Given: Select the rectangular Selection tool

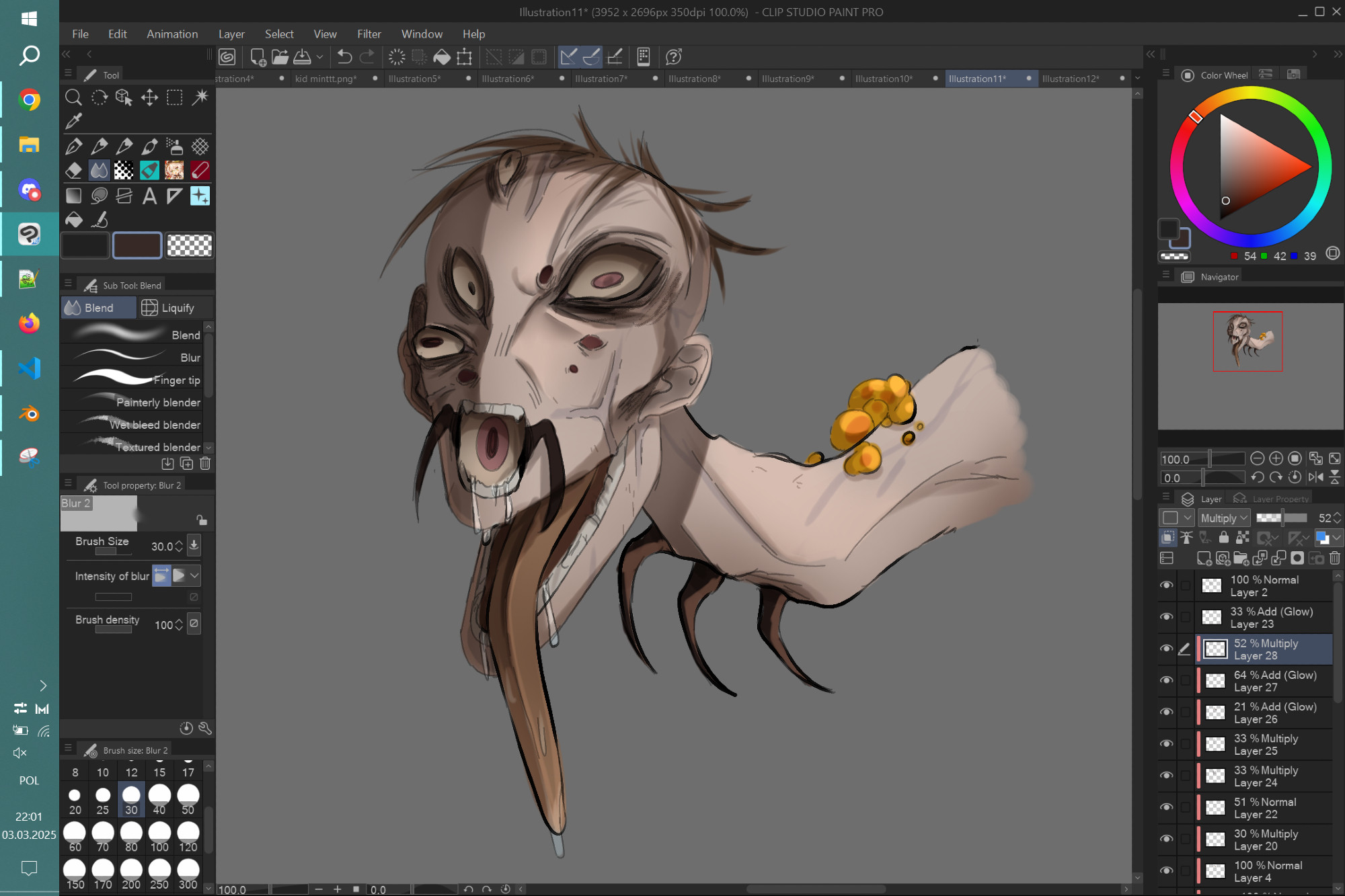Looking at the screenshot, I should point(175,98).
